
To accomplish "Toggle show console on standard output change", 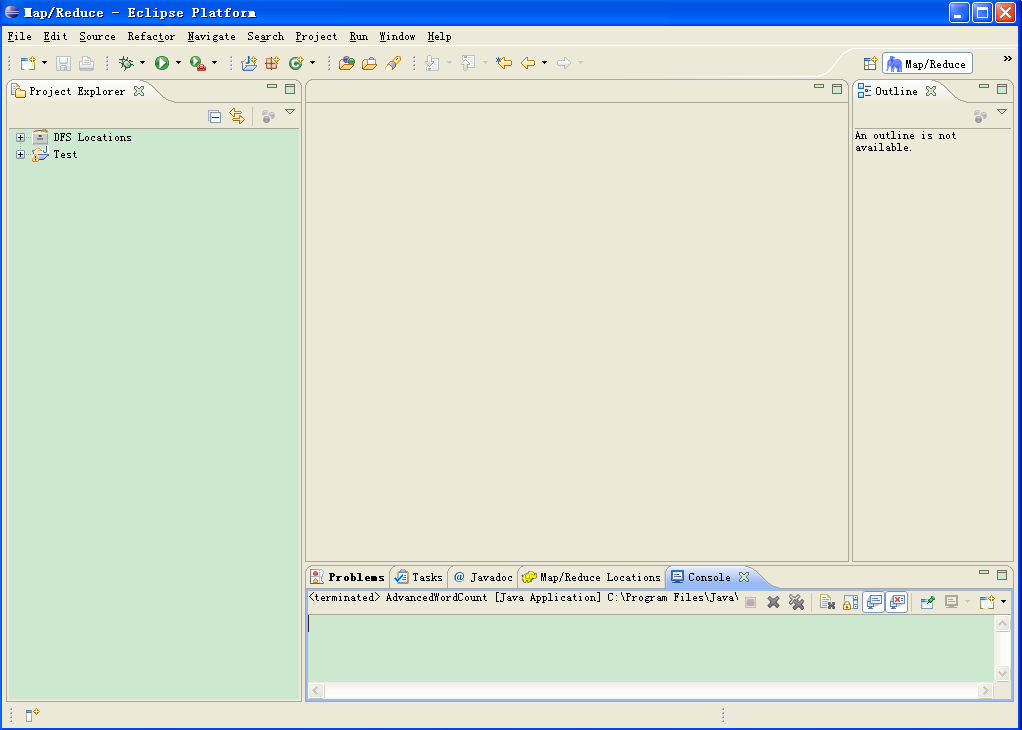I will point(874,602).
